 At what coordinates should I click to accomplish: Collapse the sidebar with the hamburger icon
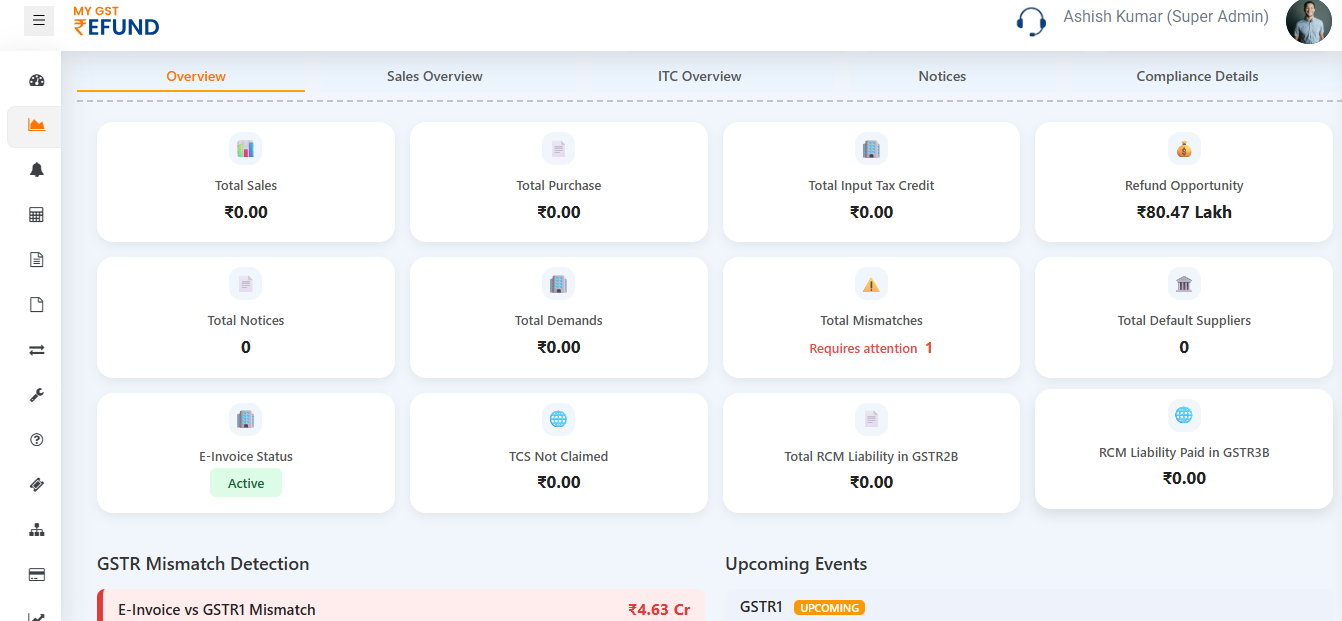(x=38, y=20)
